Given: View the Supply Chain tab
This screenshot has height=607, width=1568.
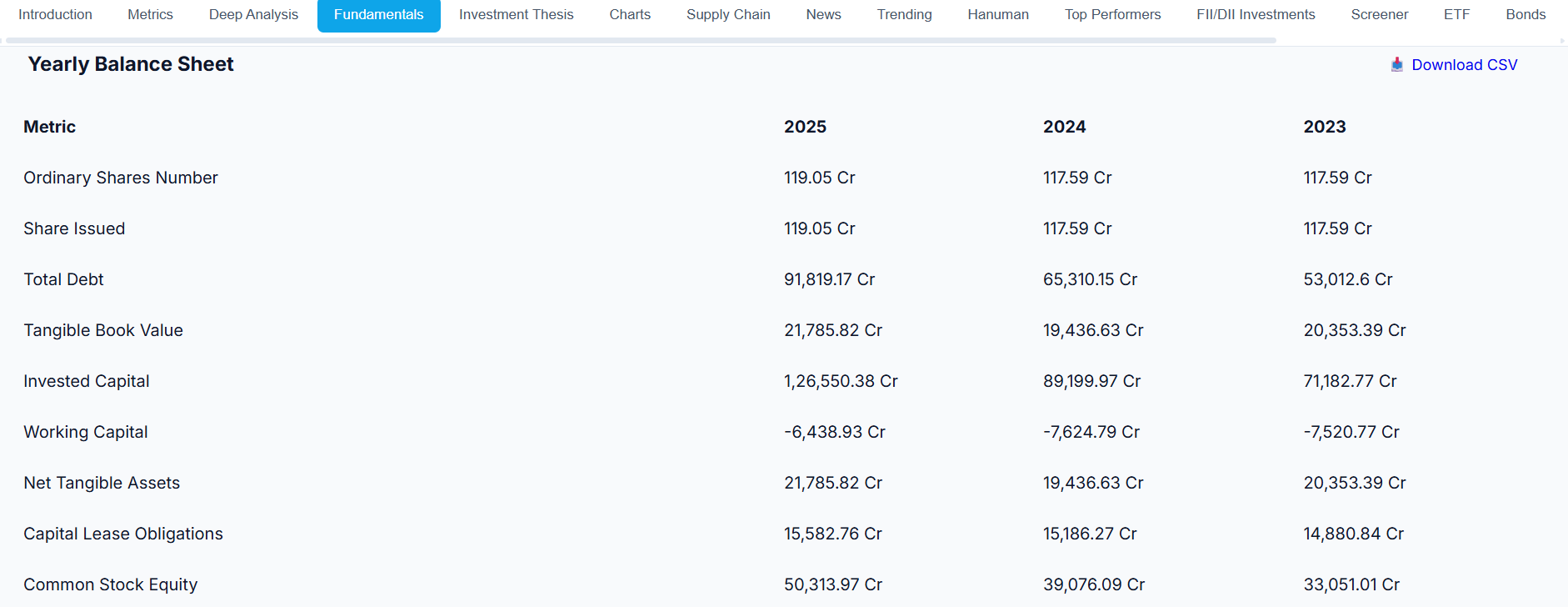Looking at the screenshot, I should click(728, 15).
